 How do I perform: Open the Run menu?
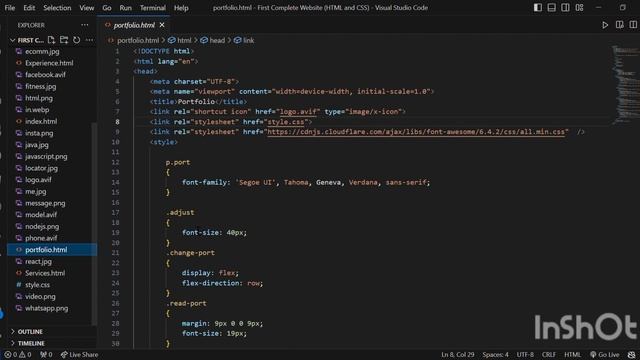pyautogui.click(x=126, y=8)
